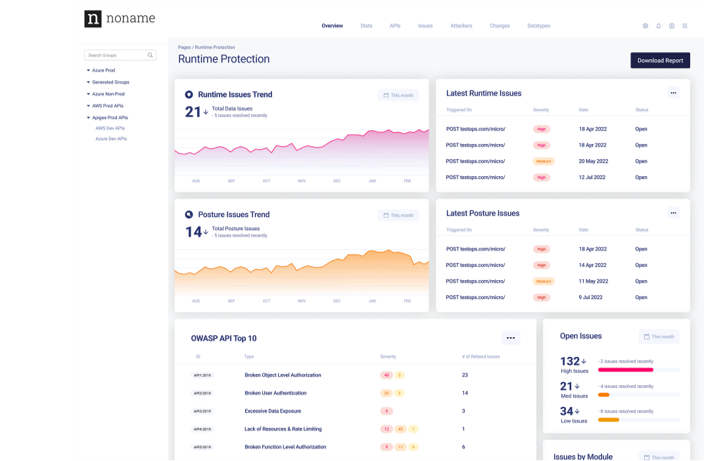This screenshot has width=704, height=461.
Task: Click the Severity column header in OWASP table
Action: point(388,357)
